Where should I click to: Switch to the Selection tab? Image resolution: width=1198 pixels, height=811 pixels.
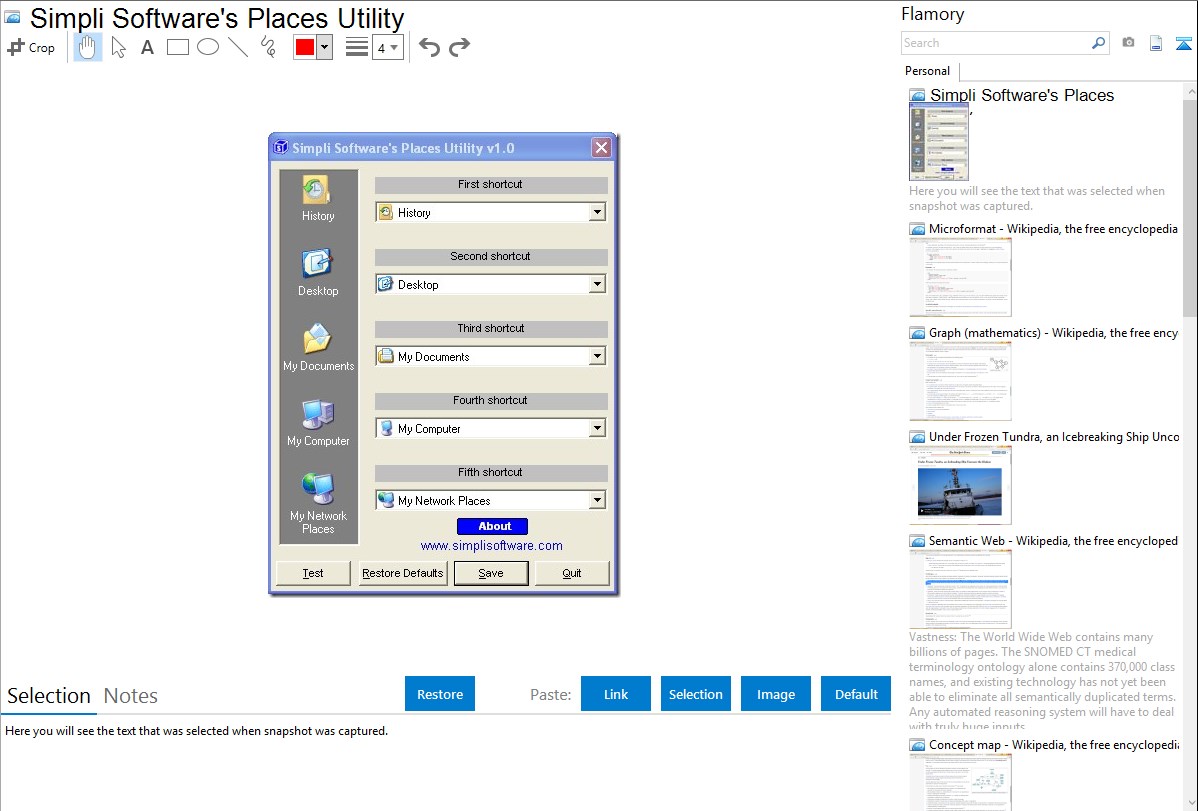click(x=49, y=696)
